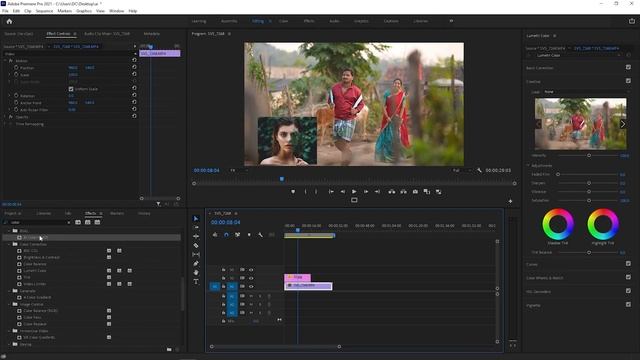Toggle Creative section checkbox in Lumetri
640x360 pixels.
(x=628, y=81)
